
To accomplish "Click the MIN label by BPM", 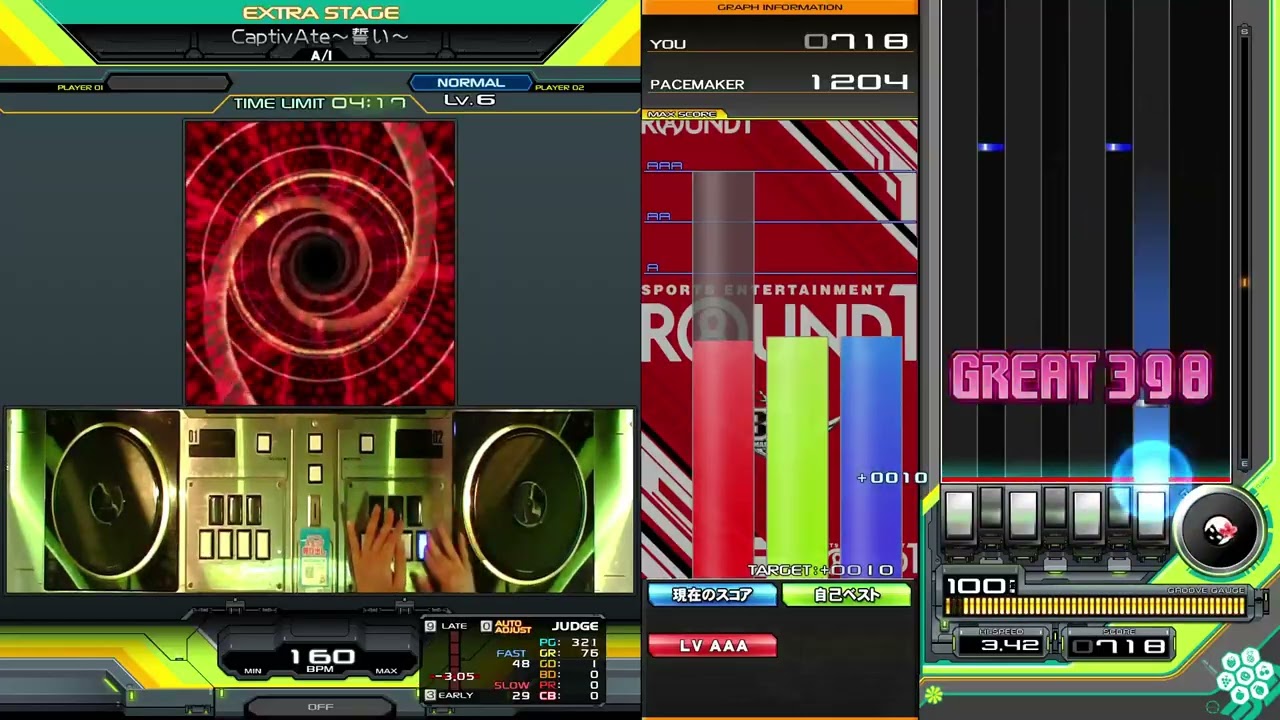I will point(253,671).
